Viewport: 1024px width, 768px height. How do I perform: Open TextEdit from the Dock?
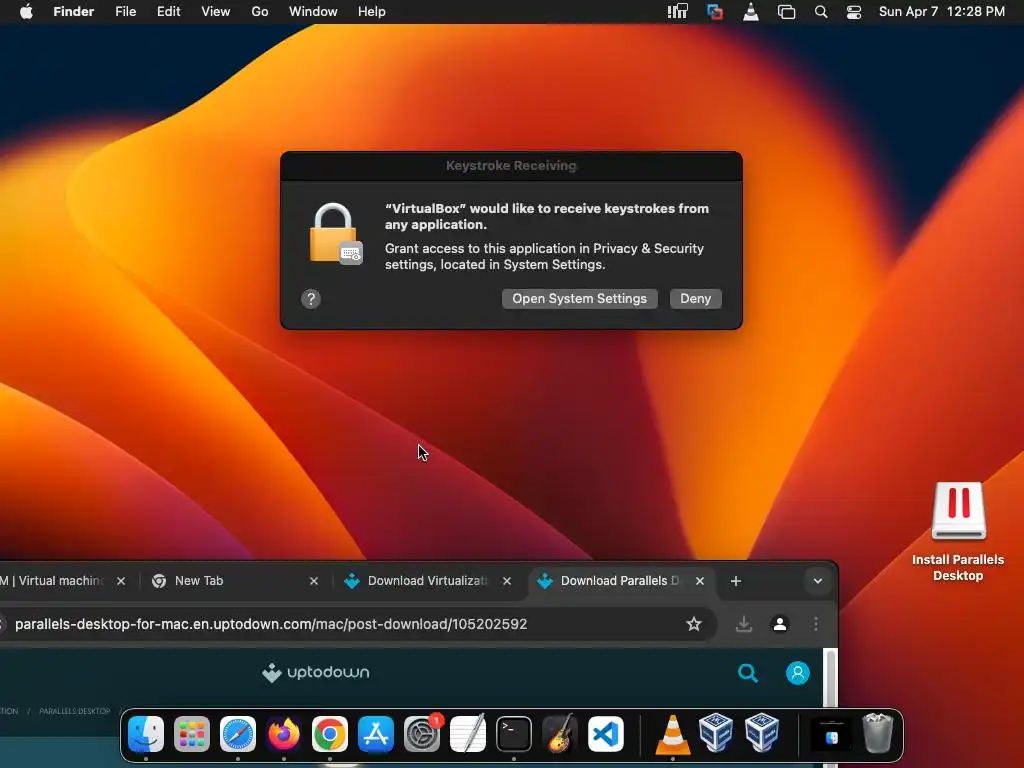tap(468, 733)
